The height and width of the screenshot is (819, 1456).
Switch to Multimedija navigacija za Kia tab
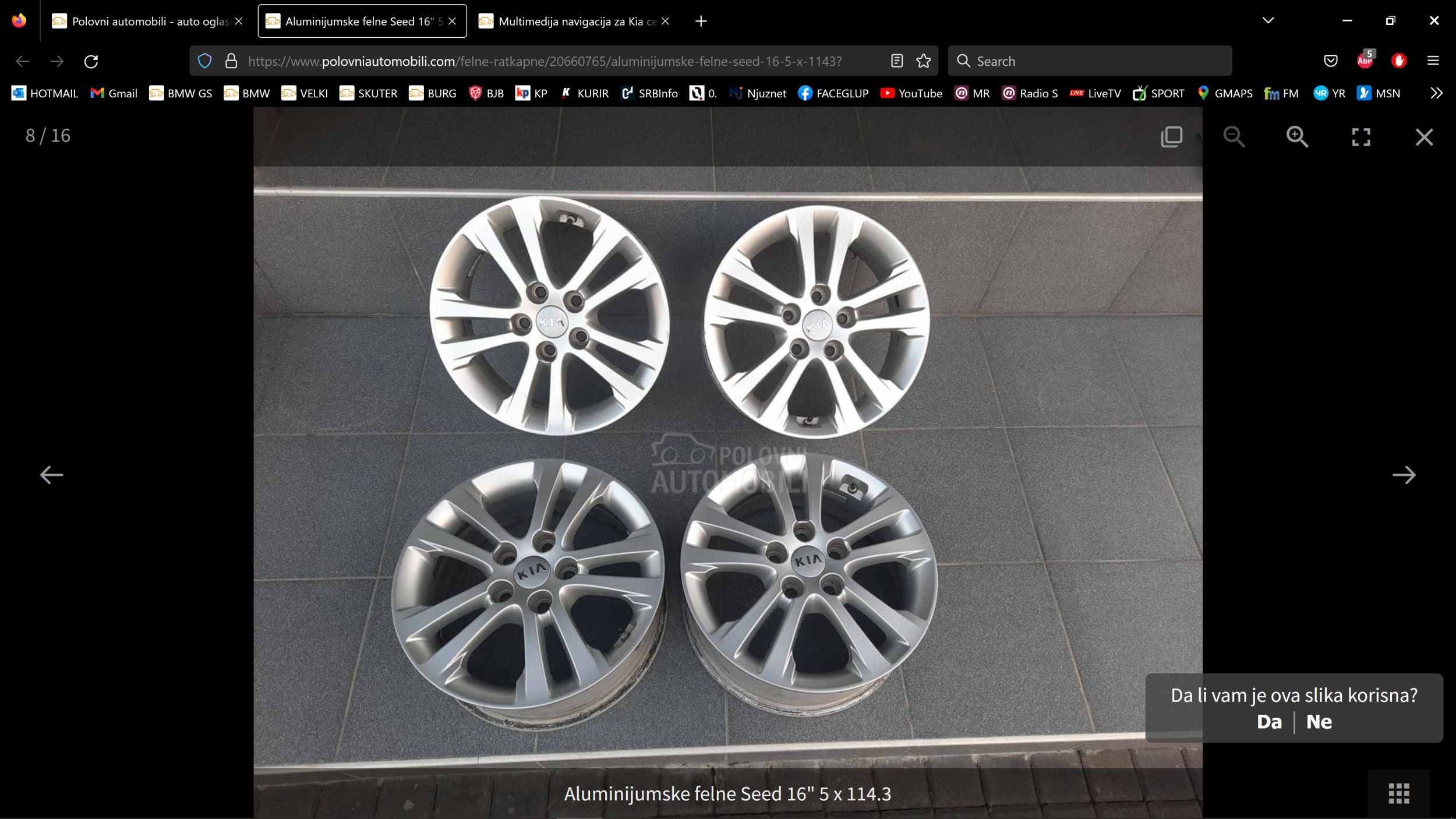tap(575, 21)
